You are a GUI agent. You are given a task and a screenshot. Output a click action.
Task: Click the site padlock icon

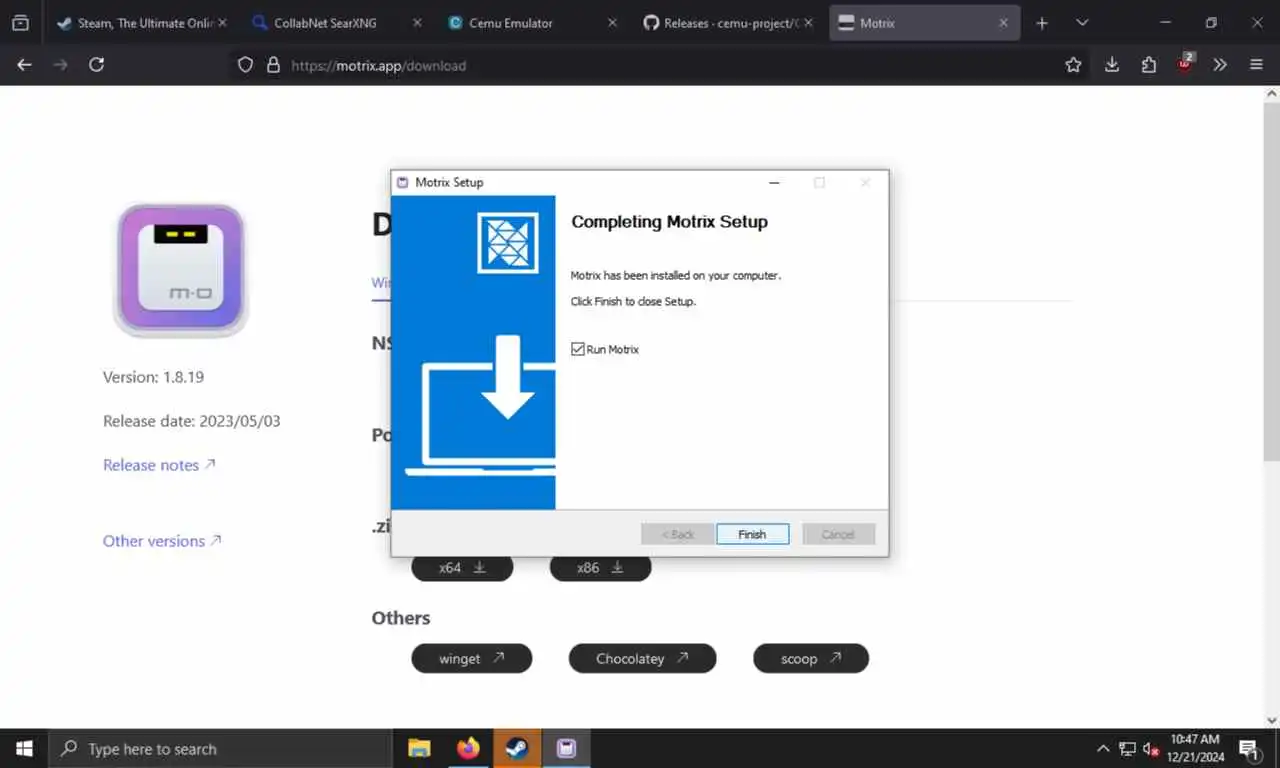click(273, 65)
